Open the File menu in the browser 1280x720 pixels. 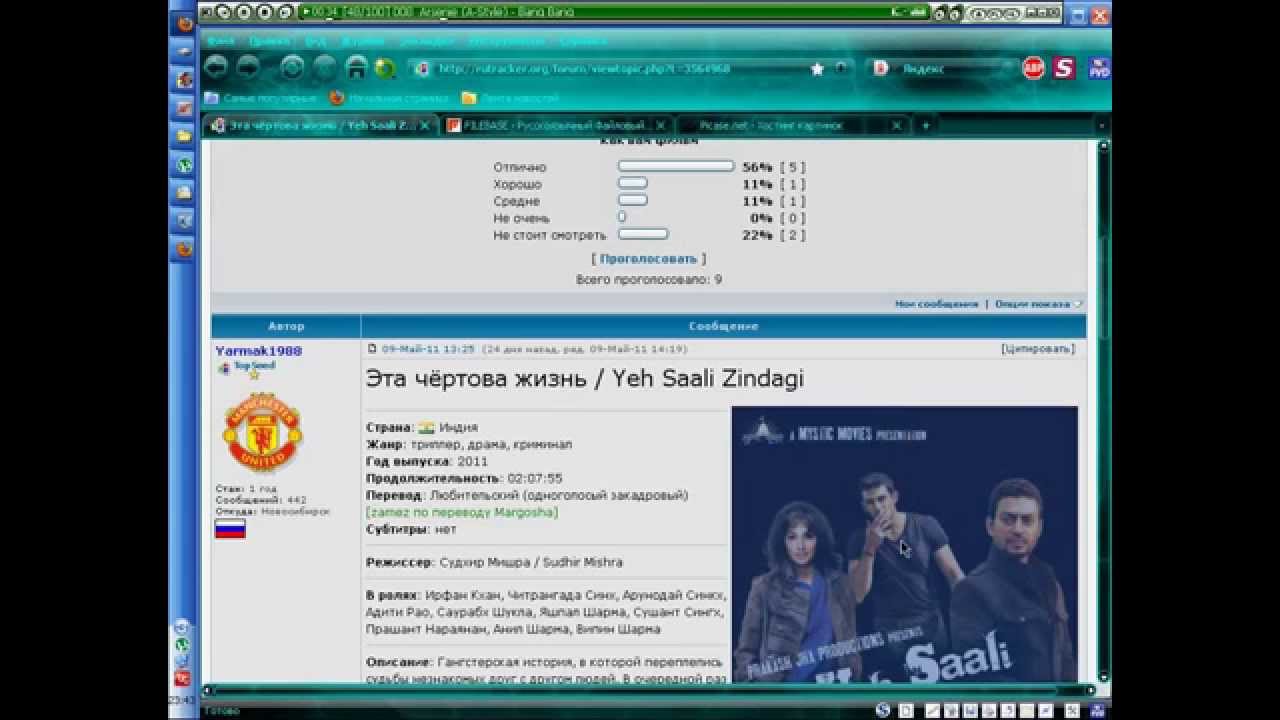coord(221,41)
